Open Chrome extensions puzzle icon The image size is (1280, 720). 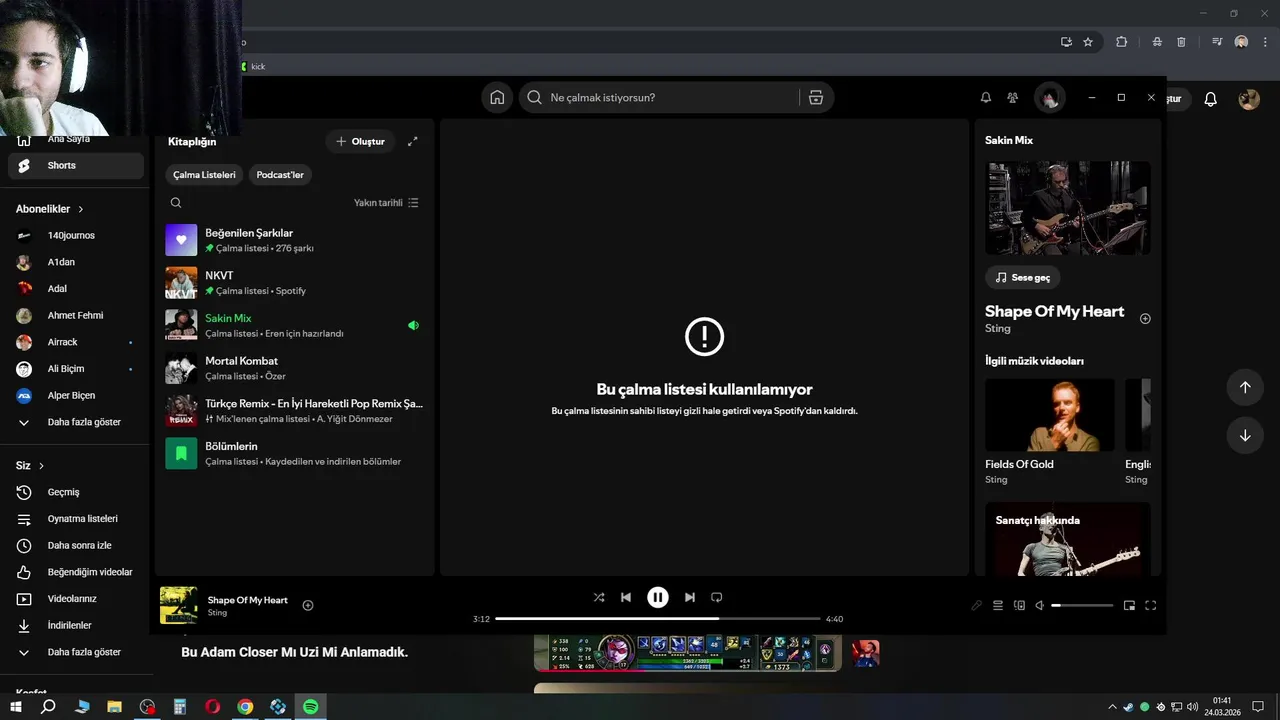click(1121, 42)
